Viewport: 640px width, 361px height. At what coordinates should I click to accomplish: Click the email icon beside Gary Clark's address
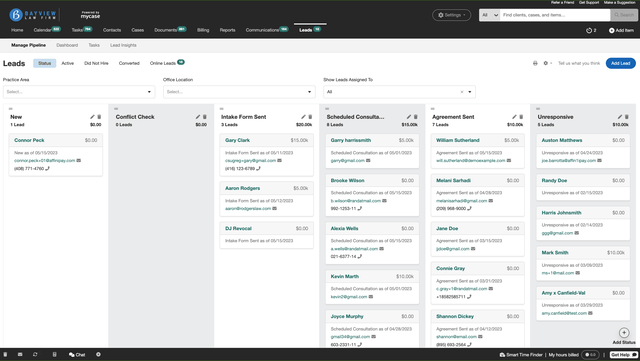(280, 160)
